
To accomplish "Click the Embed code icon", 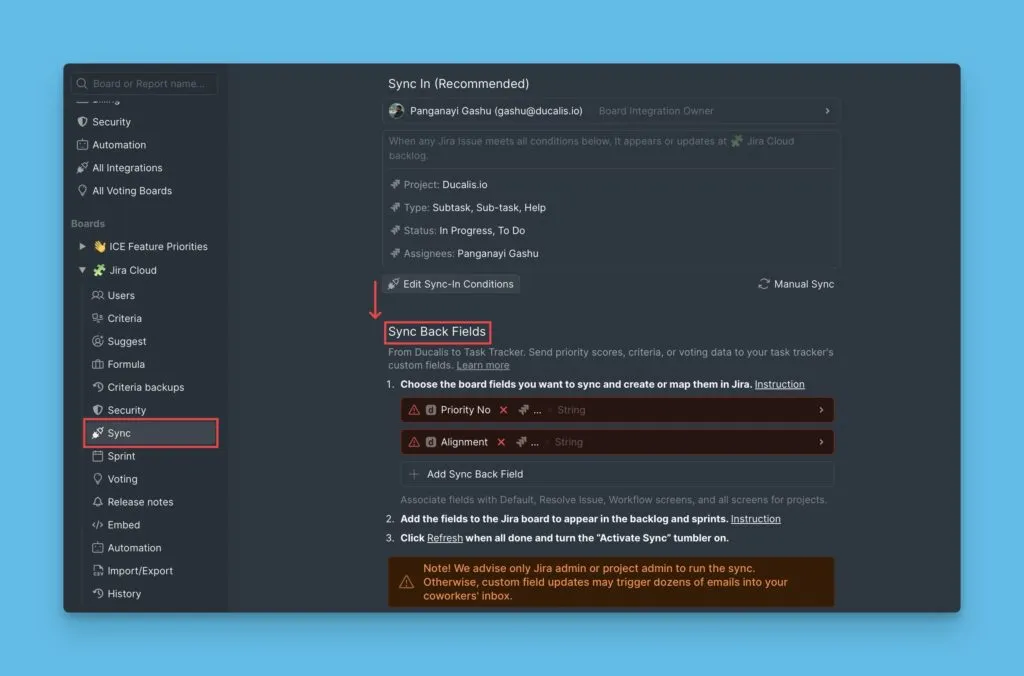I will click(98, 525).
